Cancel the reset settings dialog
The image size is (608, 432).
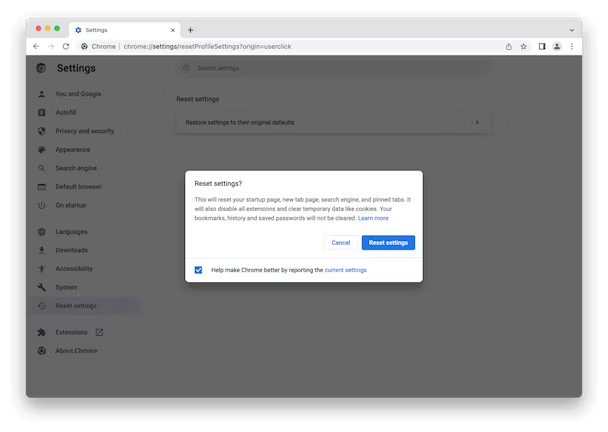click(x=340, y=243)
